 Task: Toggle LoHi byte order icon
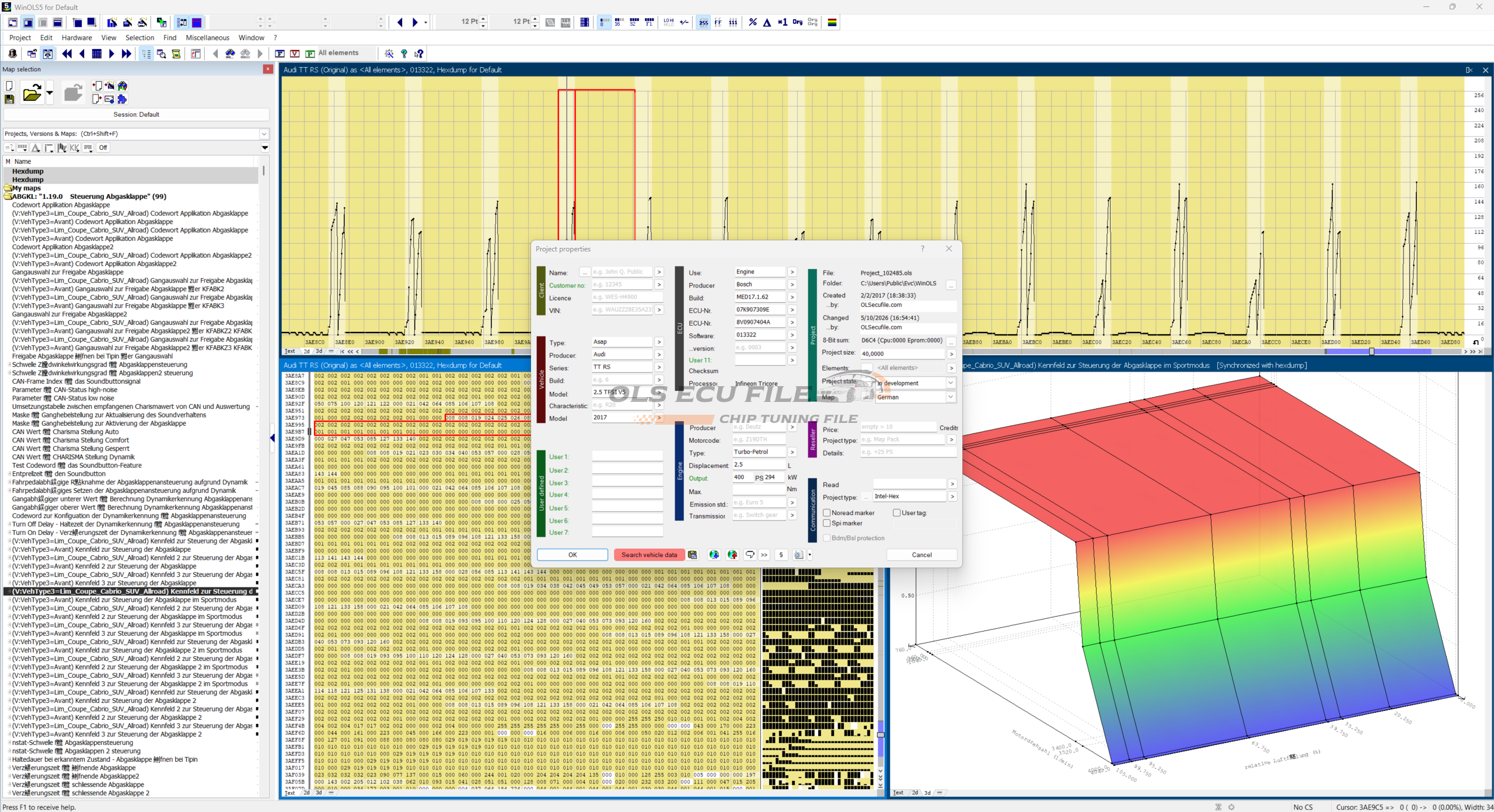(x=668, y=22)
